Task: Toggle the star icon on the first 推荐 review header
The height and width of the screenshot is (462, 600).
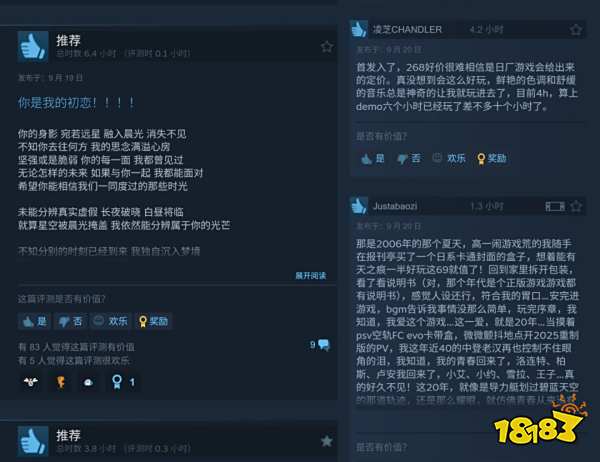Action: pos(326,47)
